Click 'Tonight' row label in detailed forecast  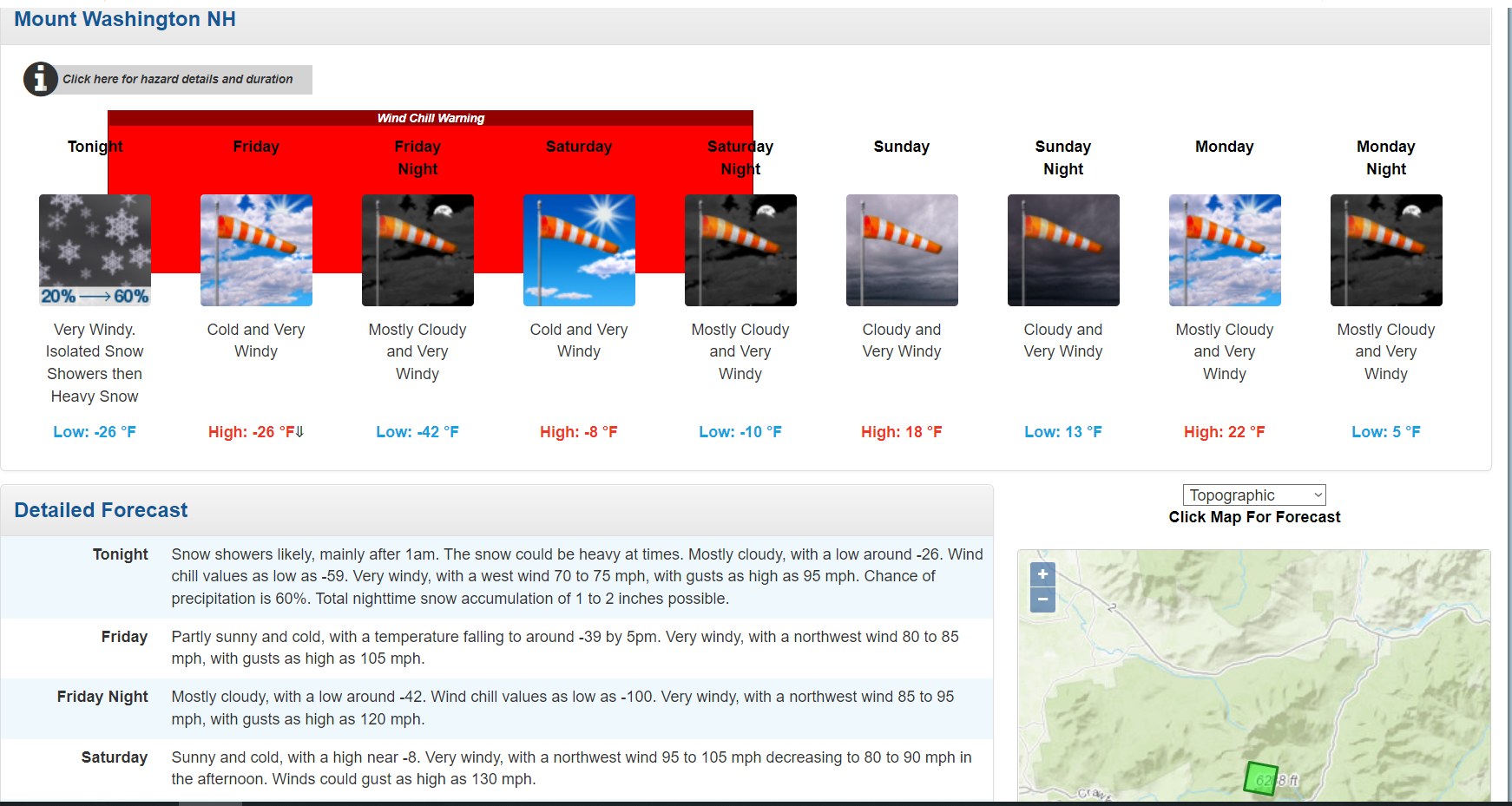121,554
